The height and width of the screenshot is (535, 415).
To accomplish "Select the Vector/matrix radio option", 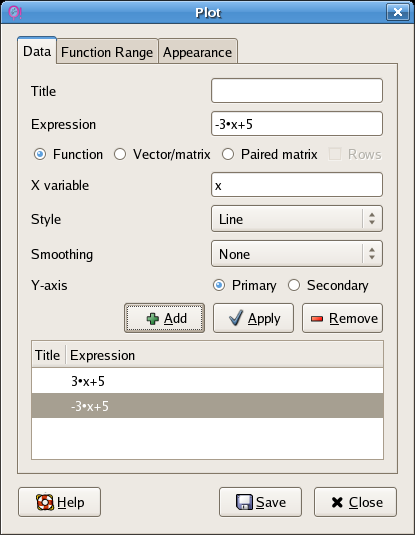I will (120, 154).
